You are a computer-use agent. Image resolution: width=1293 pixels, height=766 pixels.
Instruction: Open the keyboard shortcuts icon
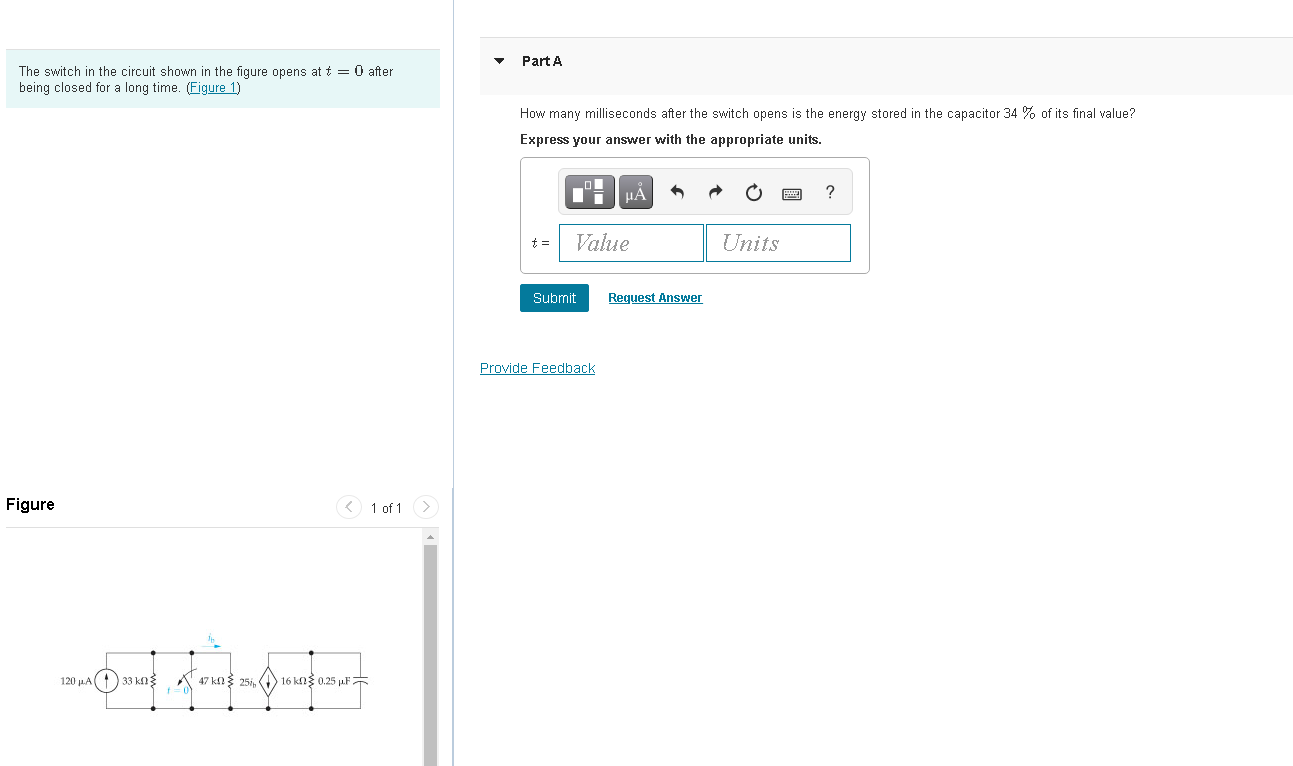click(x=792, y=193)
